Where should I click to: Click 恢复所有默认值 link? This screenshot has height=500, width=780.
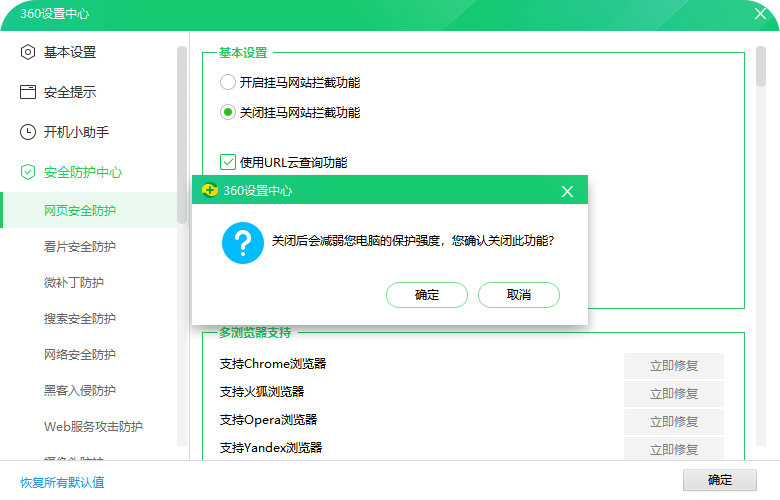click(62, 482)
